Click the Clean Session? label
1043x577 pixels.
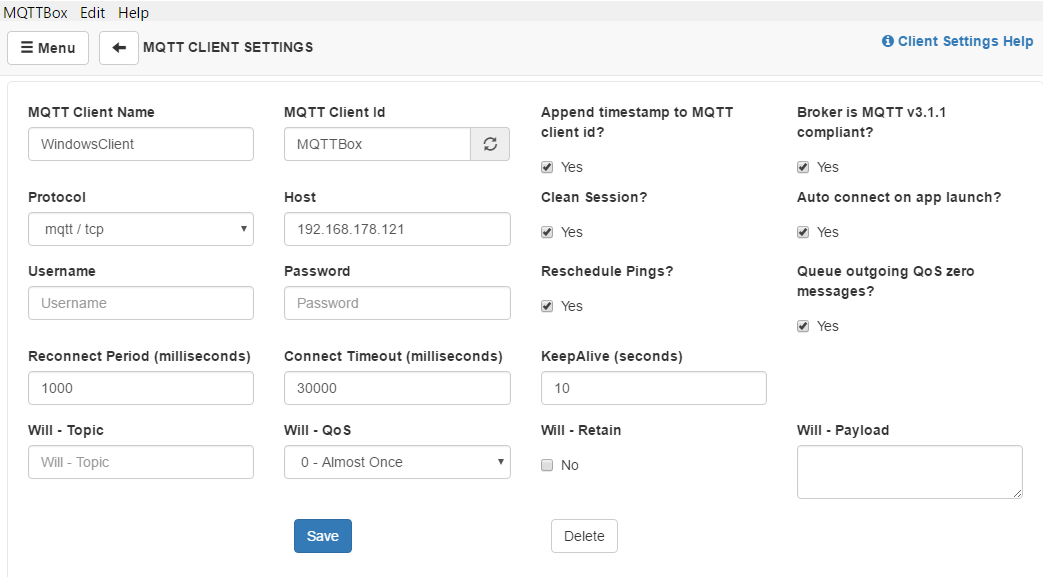click(594, 197)
